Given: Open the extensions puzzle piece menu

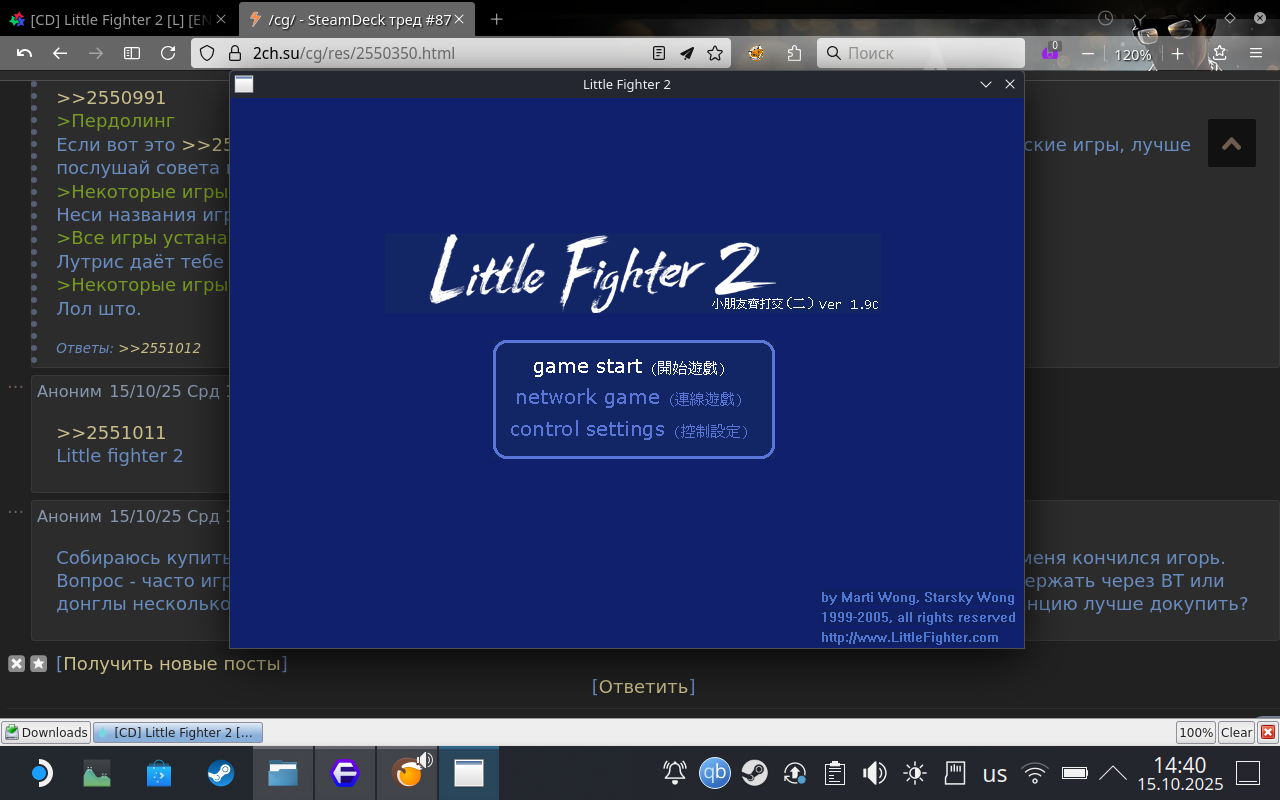Looking at the screenshot, I should [x=795, y=53].
